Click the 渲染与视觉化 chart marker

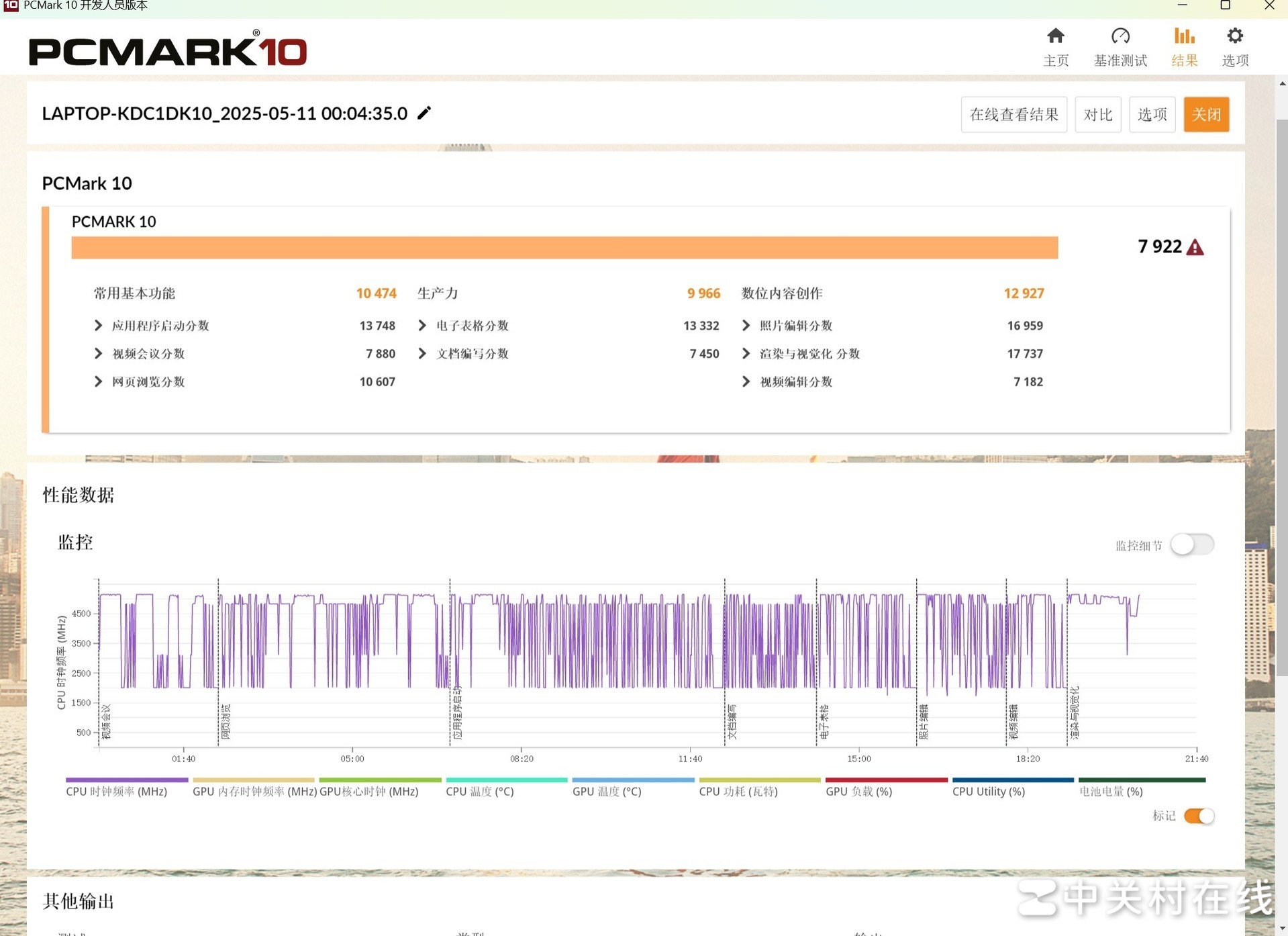(1074, 712)
